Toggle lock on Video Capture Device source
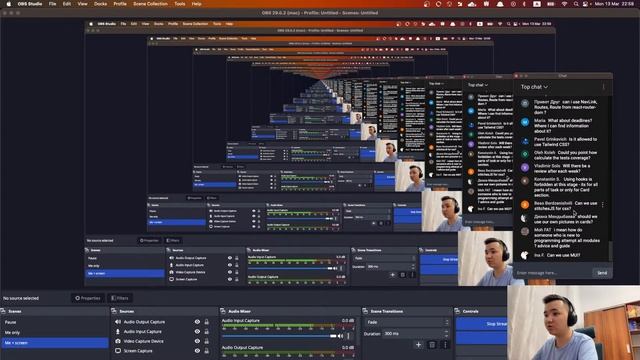Viewport: 640px width, 360px height. click(207, 341)
